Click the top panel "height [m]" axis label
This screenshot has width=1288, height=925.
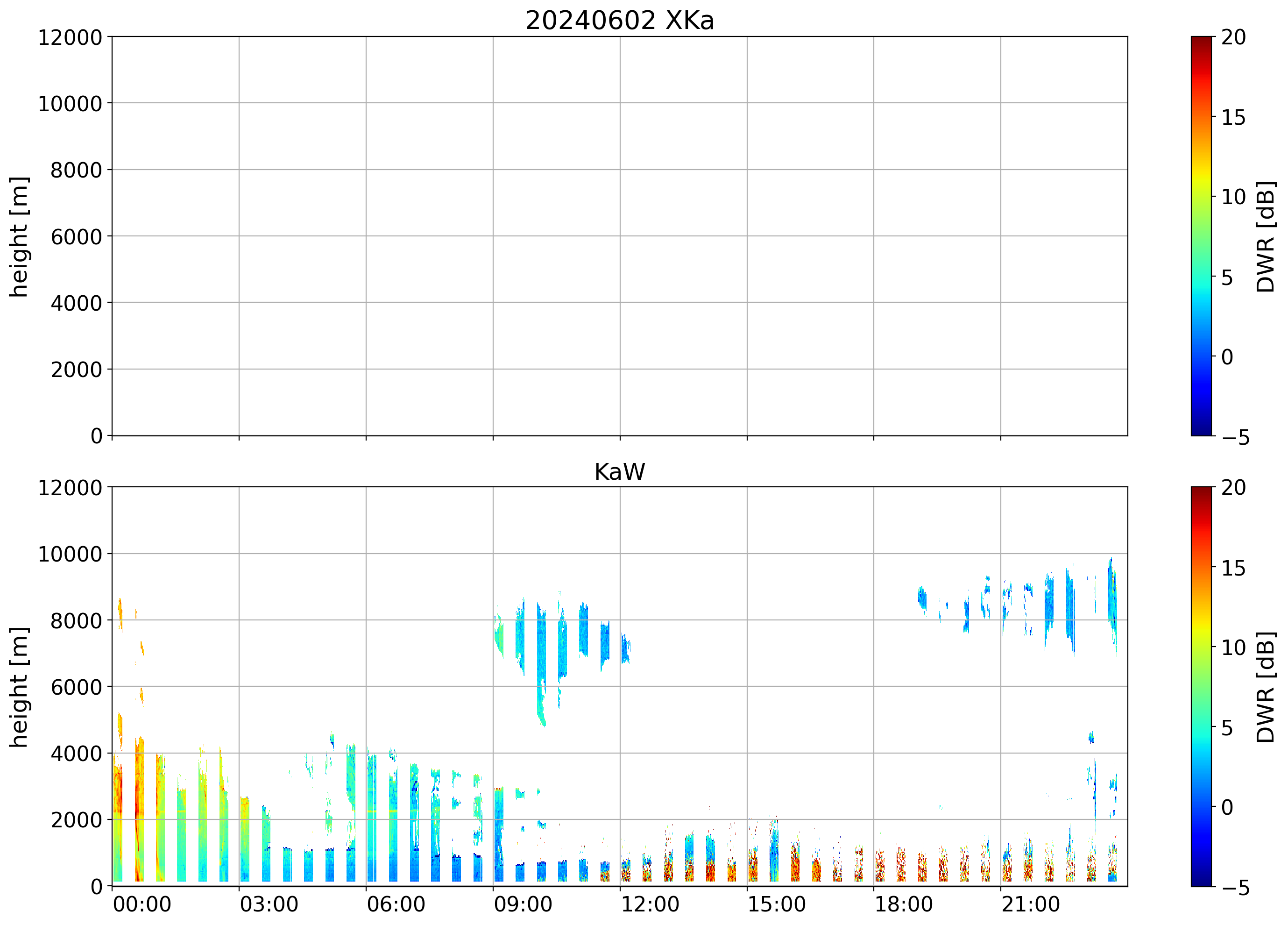pyautogui.click(x=19, y=237)
